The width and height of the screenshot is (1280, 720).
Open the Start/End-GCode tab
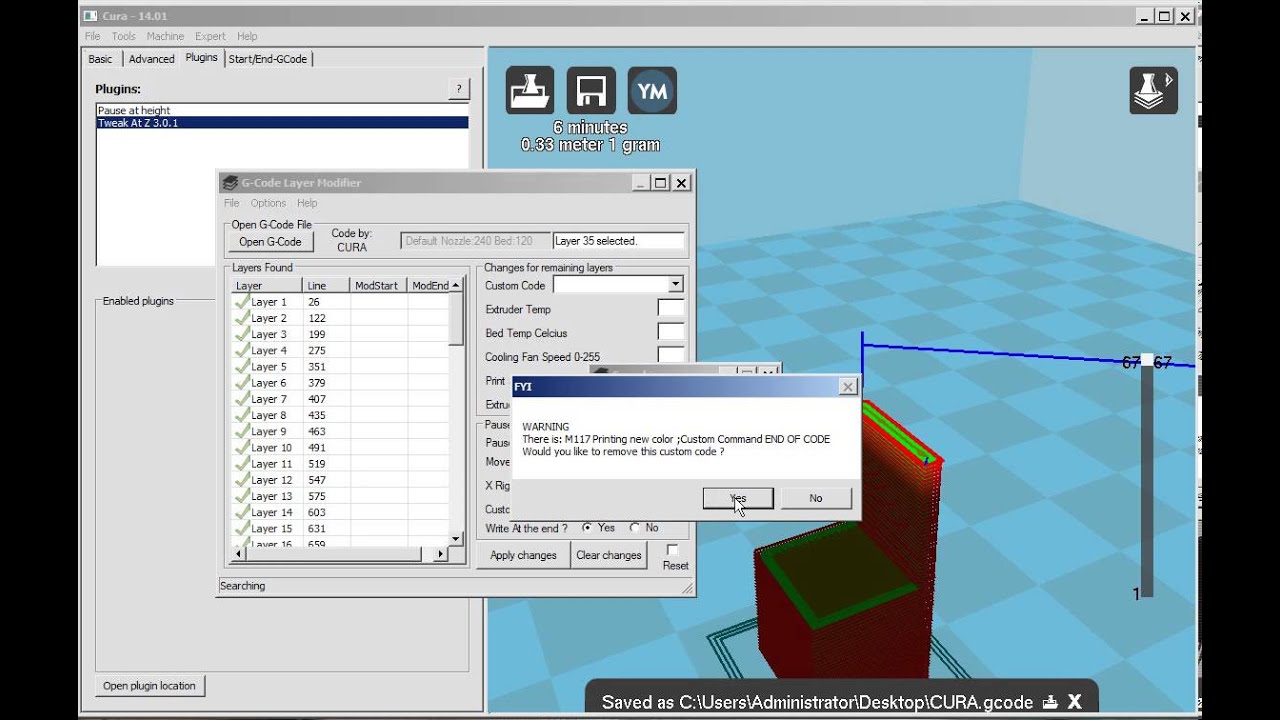pyautogui.click(x=268, y=59)
